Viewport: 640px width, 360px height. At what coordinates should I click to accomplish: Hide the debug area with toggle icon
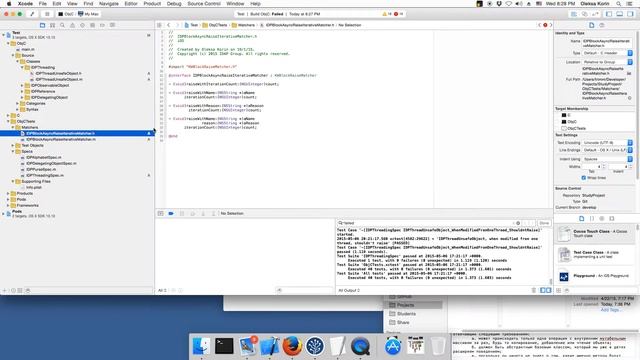[x=160, y=213]
